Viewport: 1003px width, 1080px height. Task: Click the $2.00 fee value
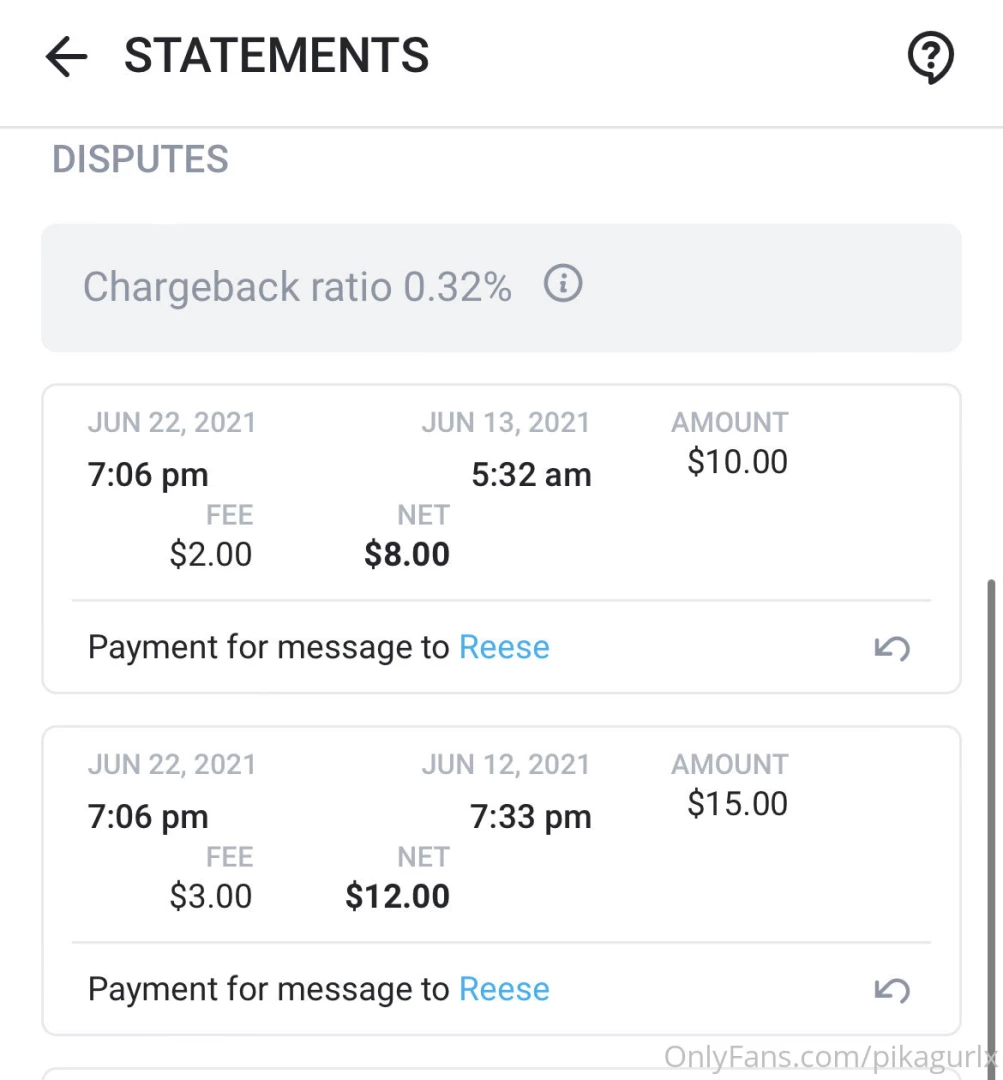[x=211, y=554]
